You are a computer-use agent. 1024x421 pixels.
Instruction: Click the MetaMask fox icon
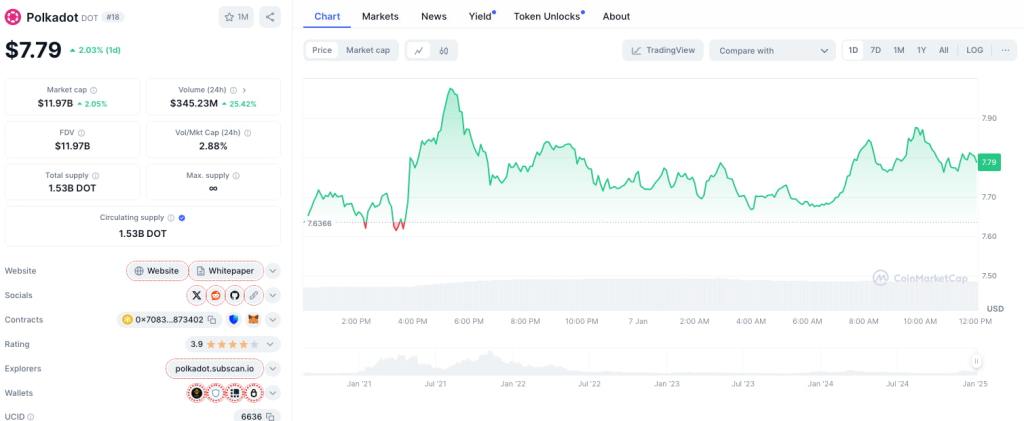(253, 320)
